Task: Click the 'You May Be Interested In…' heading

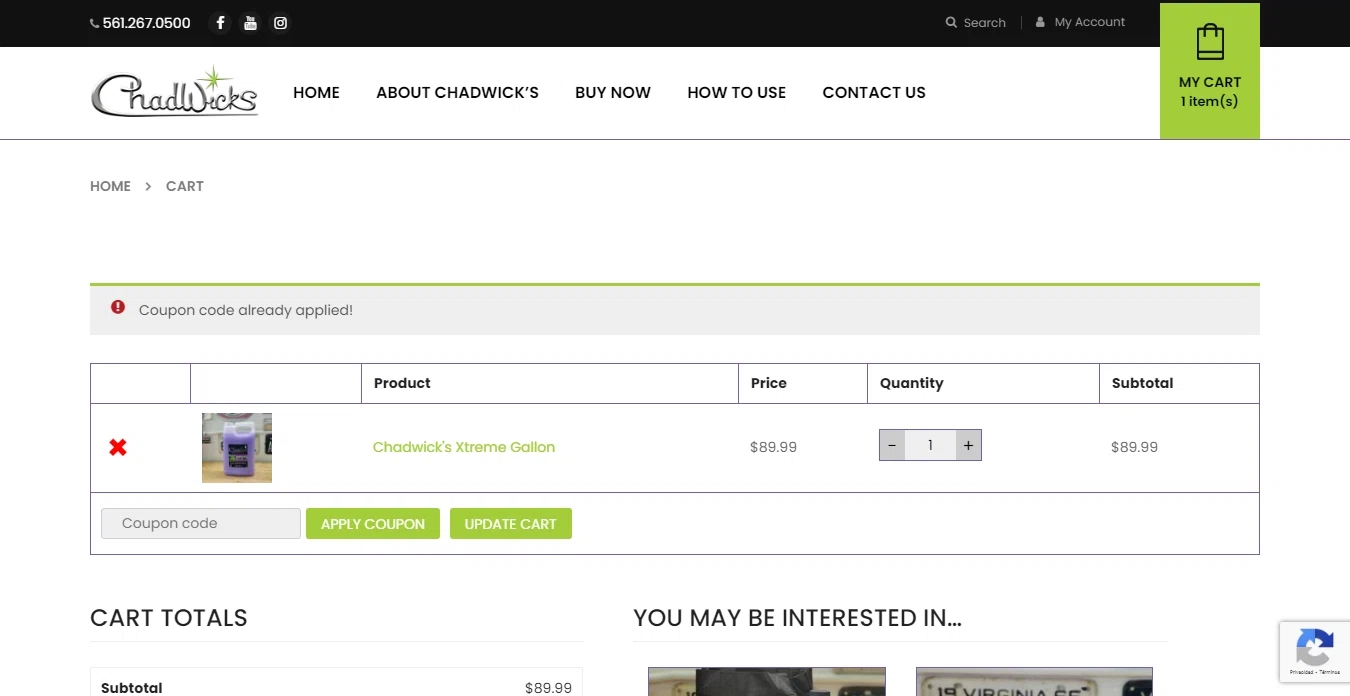Action: click(x=797, y=618)
